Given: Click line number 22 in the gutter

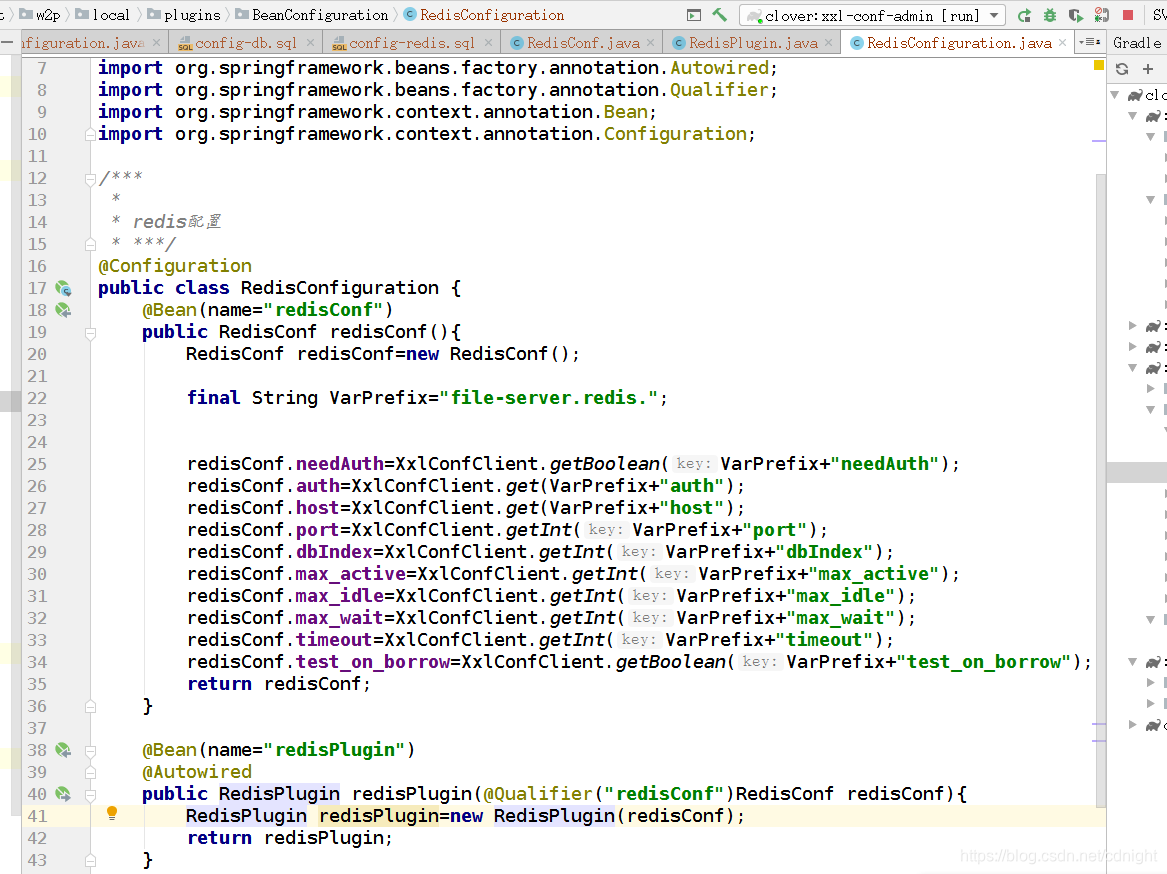Looking at the screenshot, I should [x=37, y=398].
